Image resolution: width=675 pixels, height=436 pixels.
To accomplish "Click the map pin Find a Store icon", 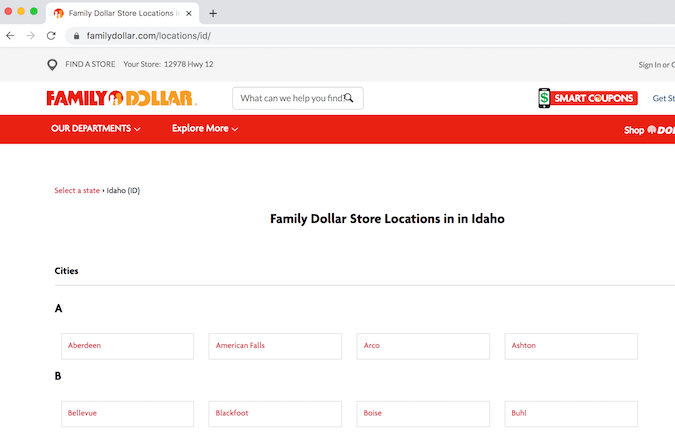I will [x=52, y=65].
